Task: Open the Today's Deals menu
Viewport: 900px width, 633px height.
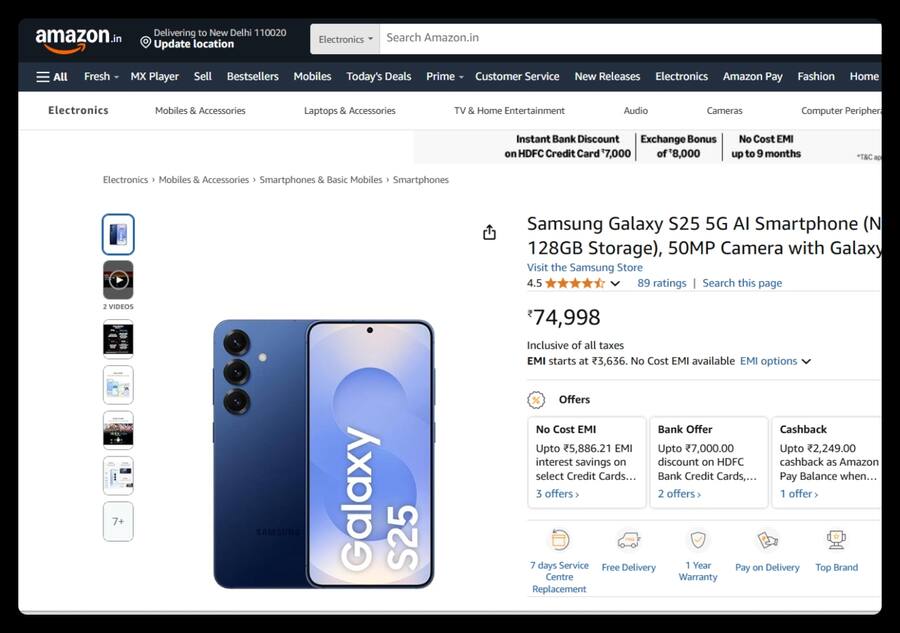Action: (378, 76)
